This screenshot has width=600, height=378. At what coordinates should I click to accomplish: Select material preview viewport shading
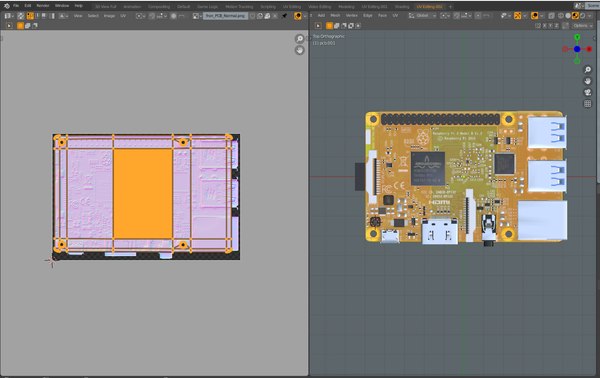click(x=576, y=16)
